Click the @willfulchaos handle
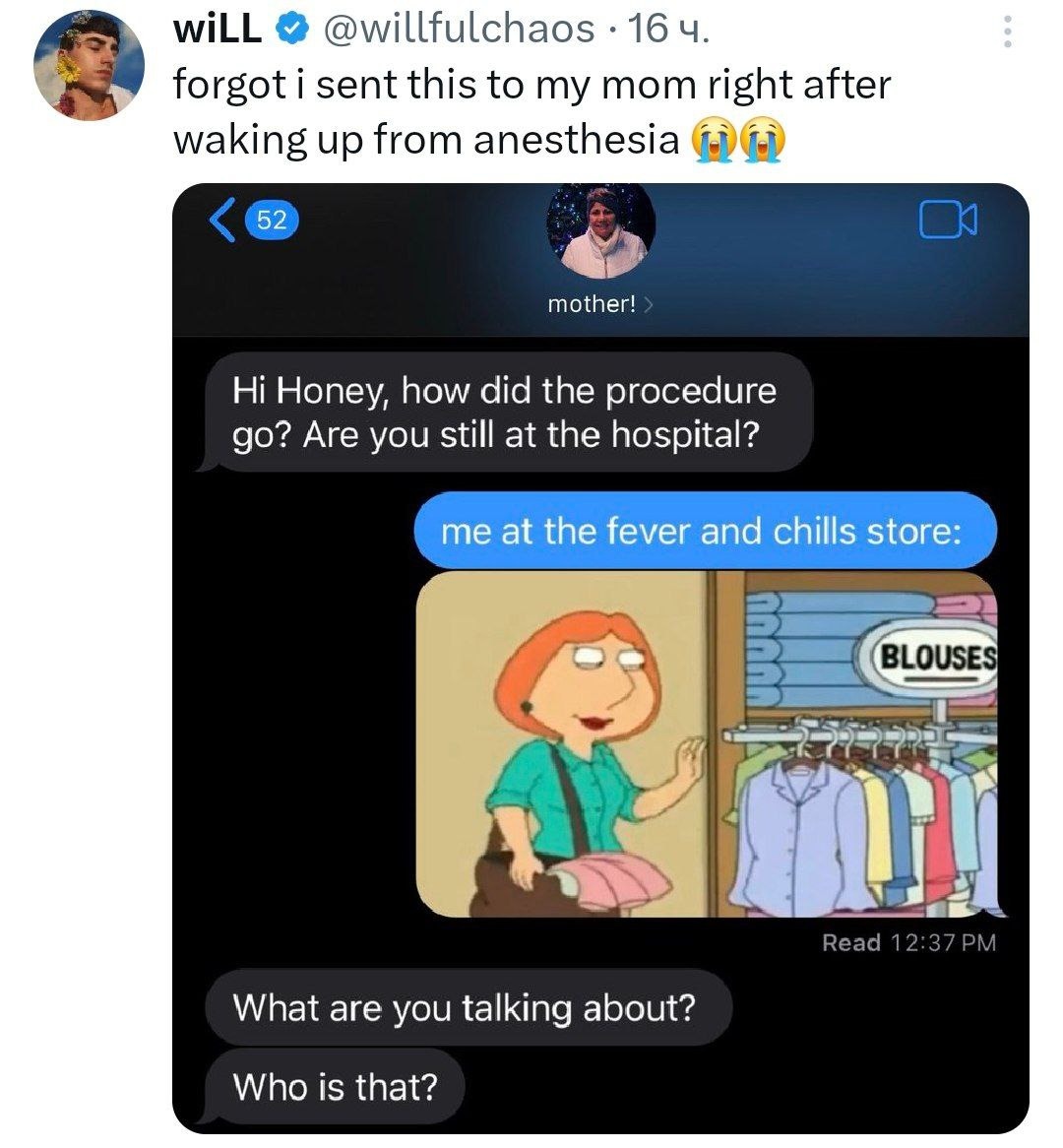 pos(458,30)
